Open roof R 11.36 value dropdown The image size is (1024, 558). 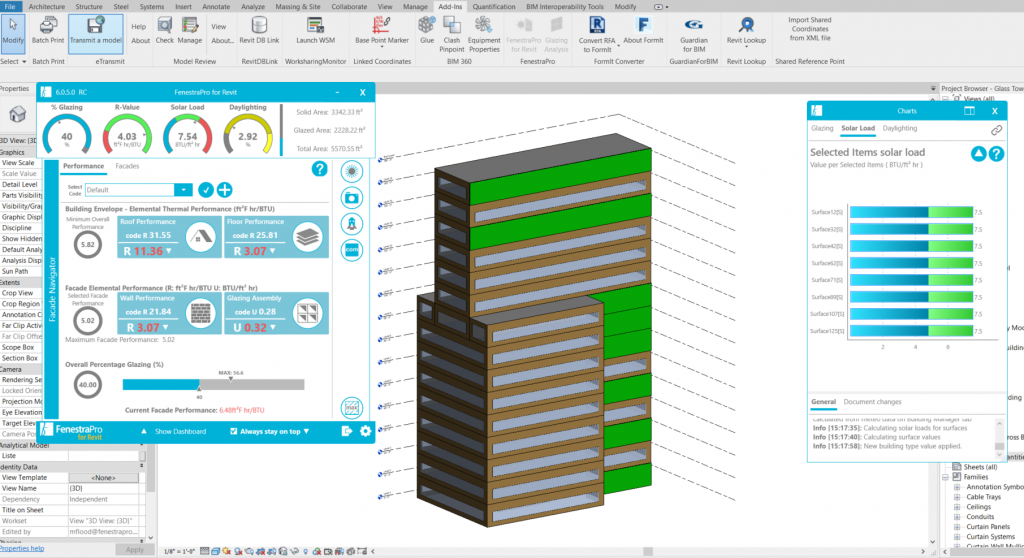[x=169, y=251]
